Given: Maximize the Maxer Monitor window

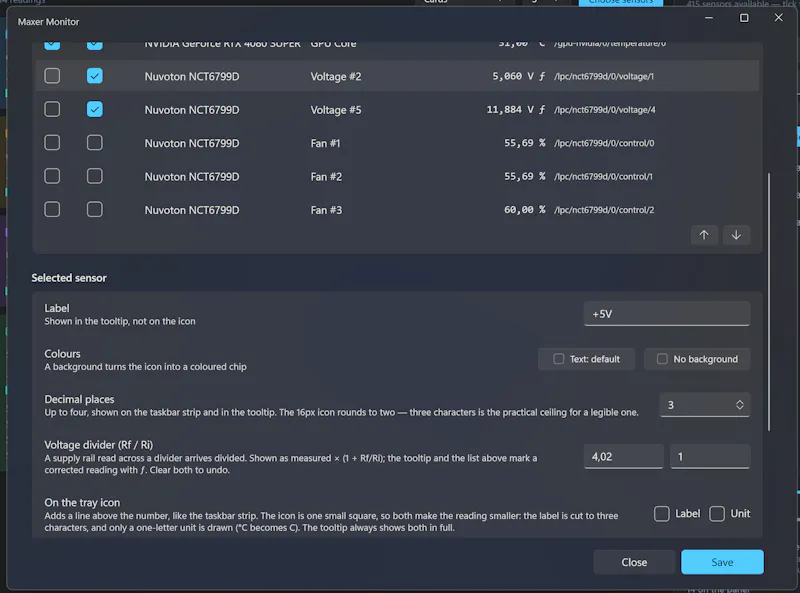Looking at the screenshot, I should tap(744, 18).
